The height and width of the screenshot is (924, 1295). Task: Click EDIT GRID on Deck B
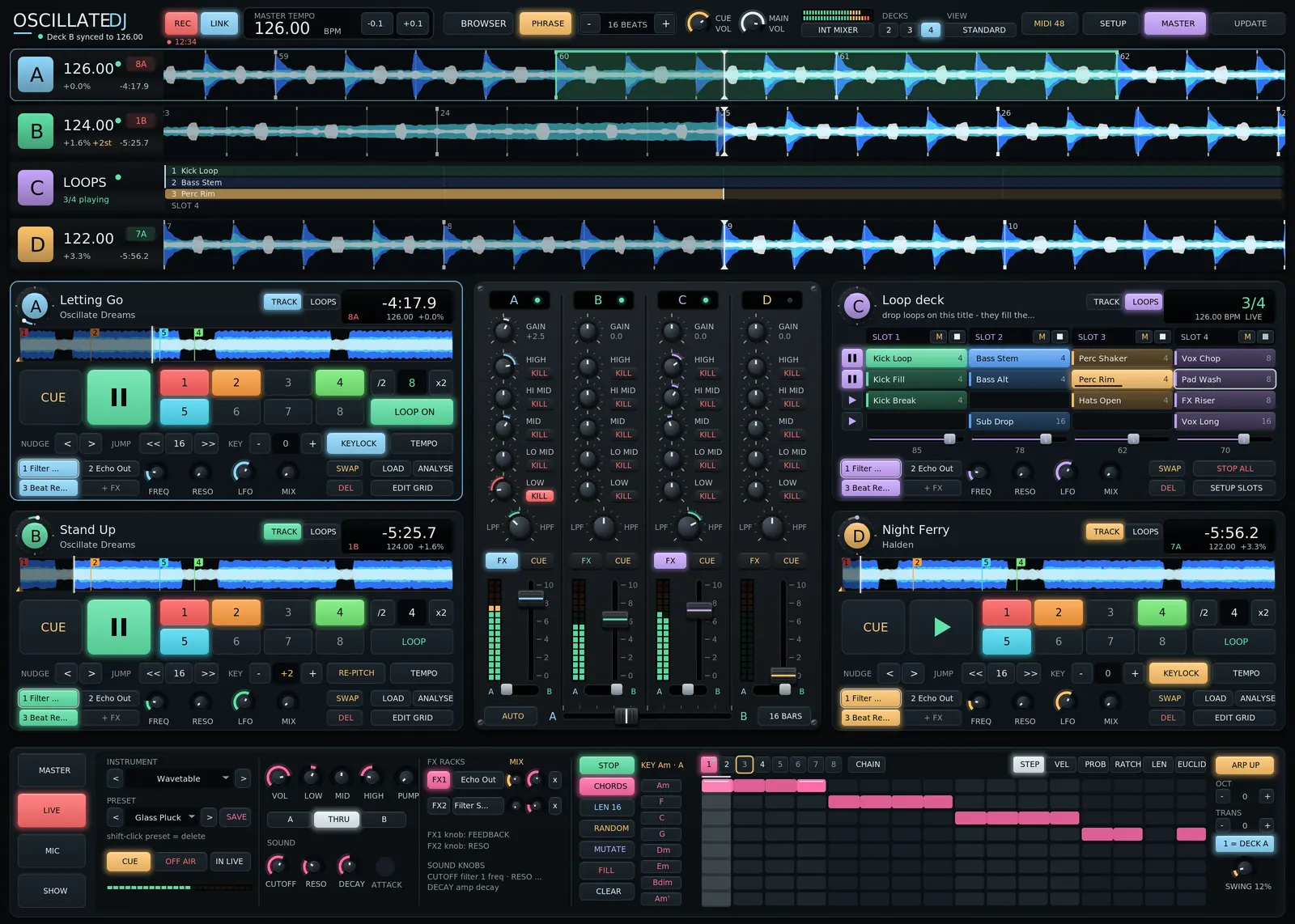(412, 718)
